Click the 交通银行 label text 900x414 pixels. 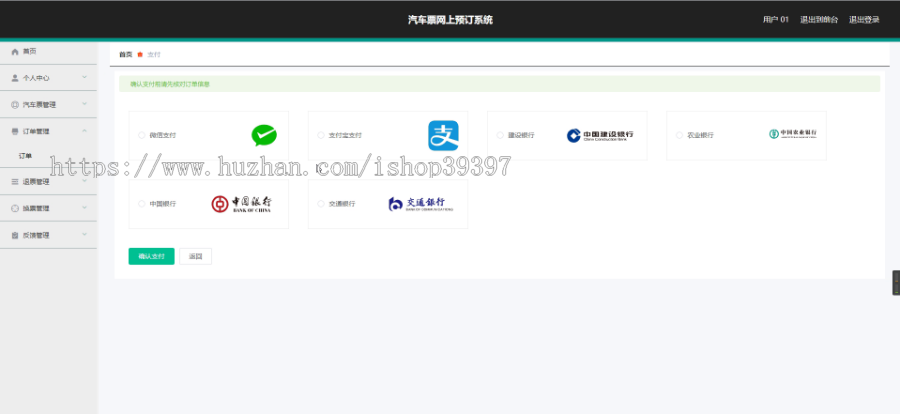(342, 204)
